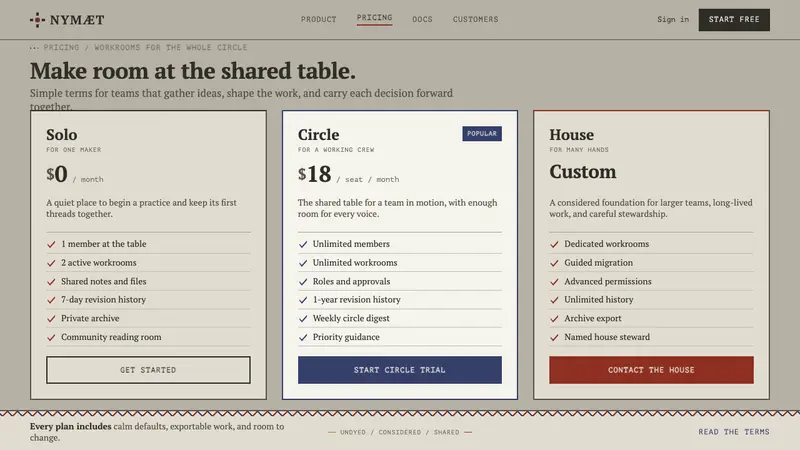The image size is (800, 450).
Task: Open the Customers nav link
Action: (x=475, y=19)
